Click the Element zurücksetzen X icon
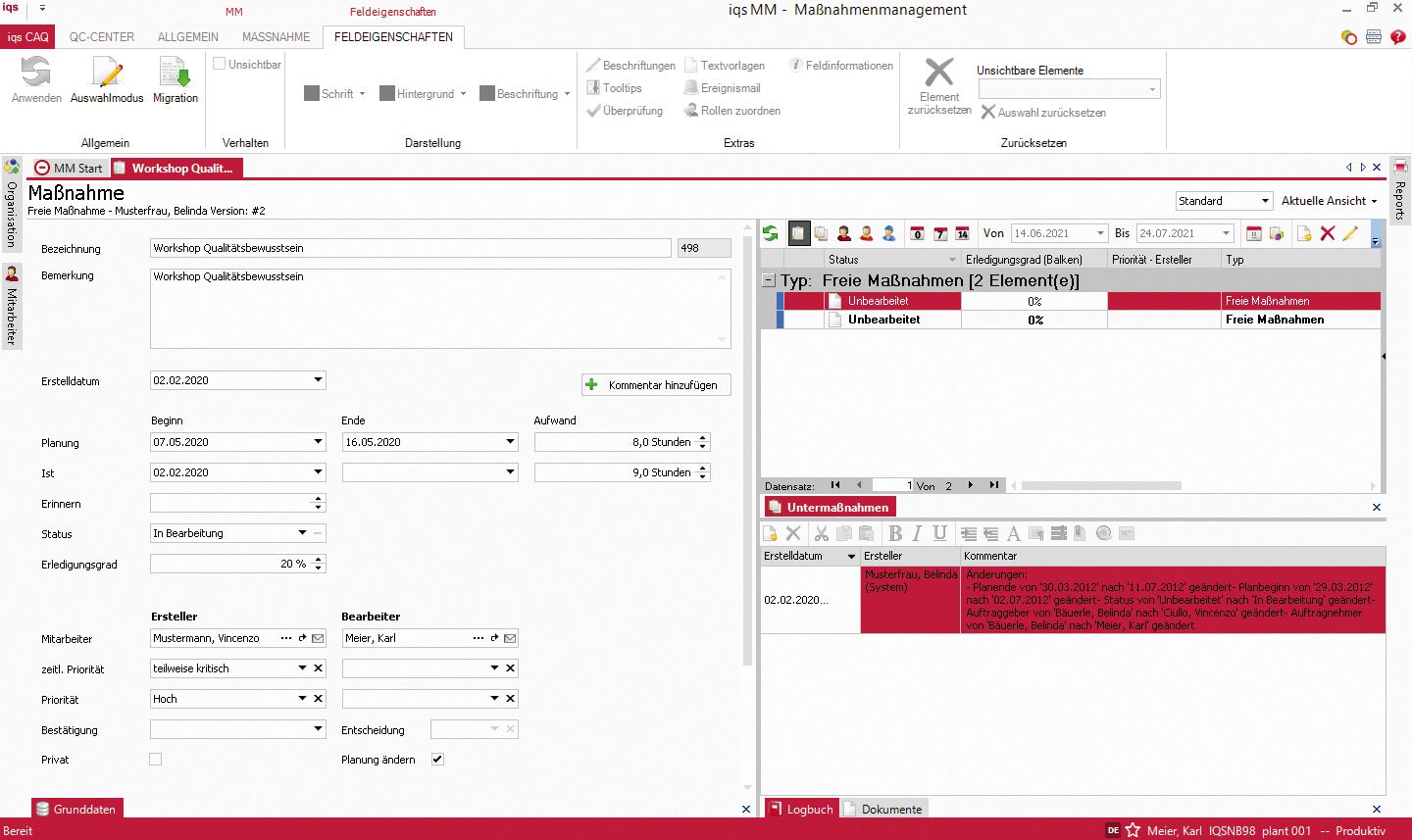Viewport: 1412px width, 840px height. click(x=938, y=73)
